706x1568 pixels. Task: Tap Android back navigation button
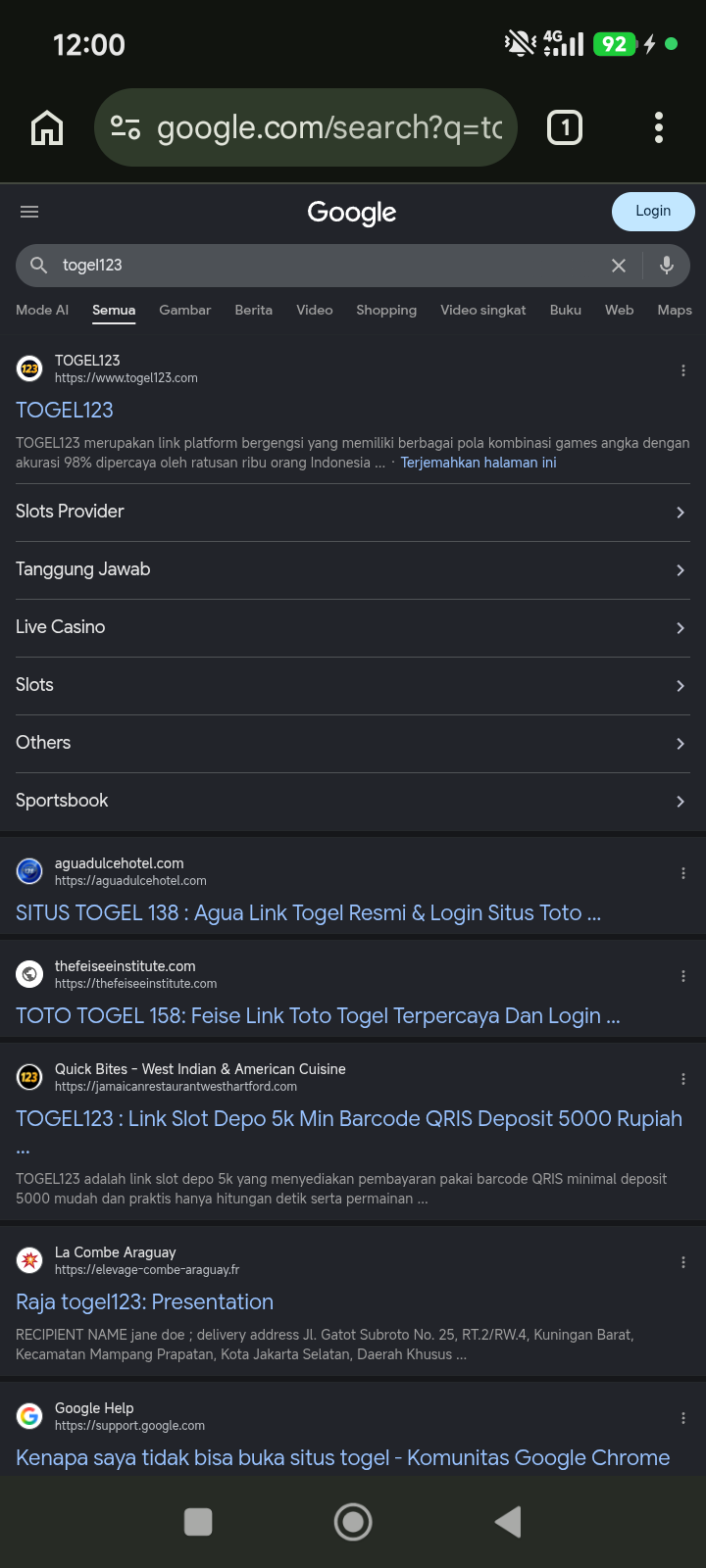point(508,1522)
